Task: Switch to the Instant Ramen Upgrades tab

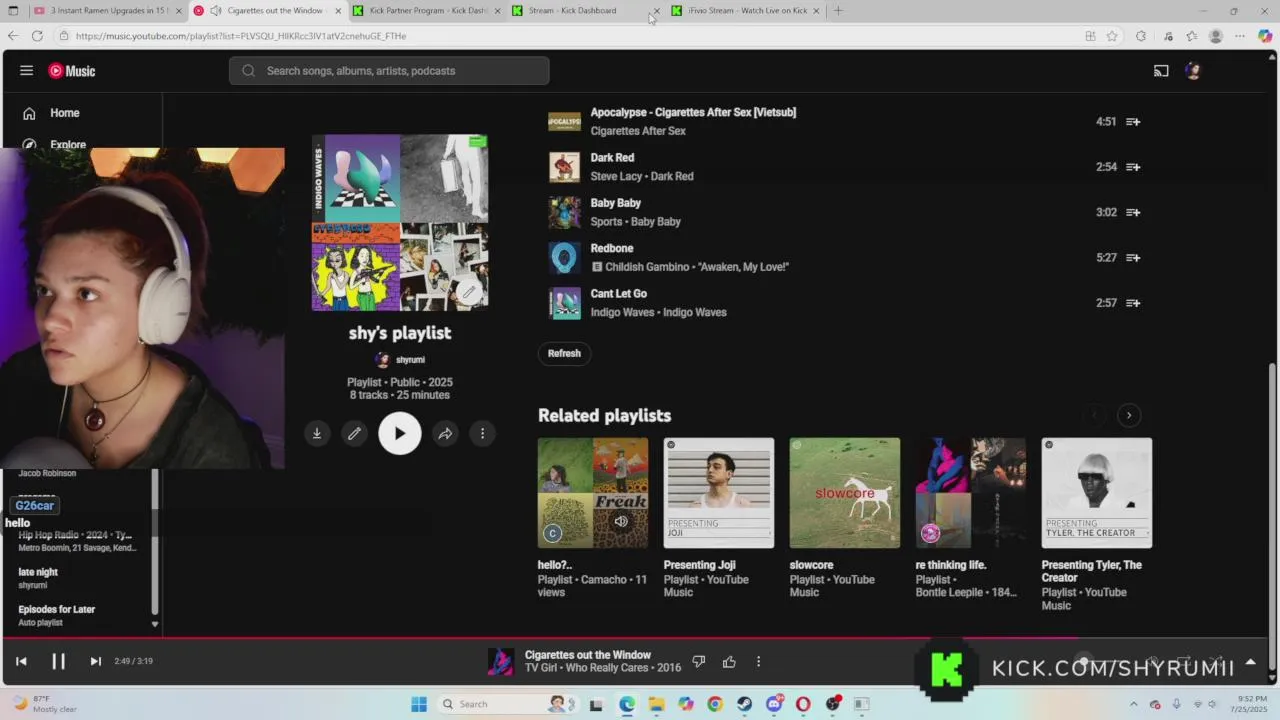Action: point(108,11)
